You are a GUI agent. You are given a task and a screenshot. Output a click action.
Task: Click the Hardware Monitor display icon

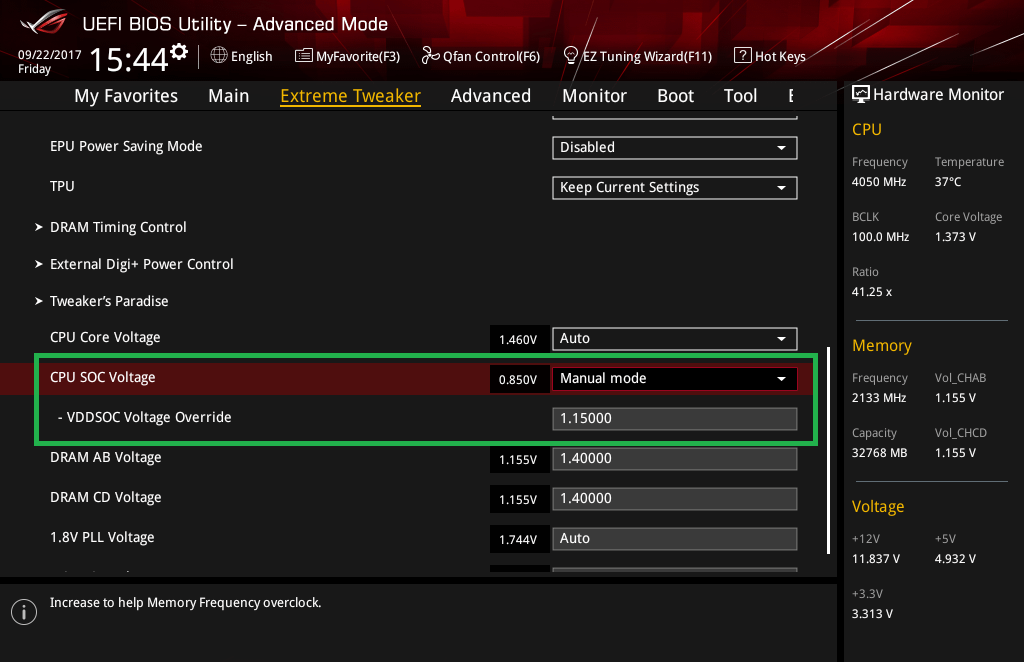861,95
